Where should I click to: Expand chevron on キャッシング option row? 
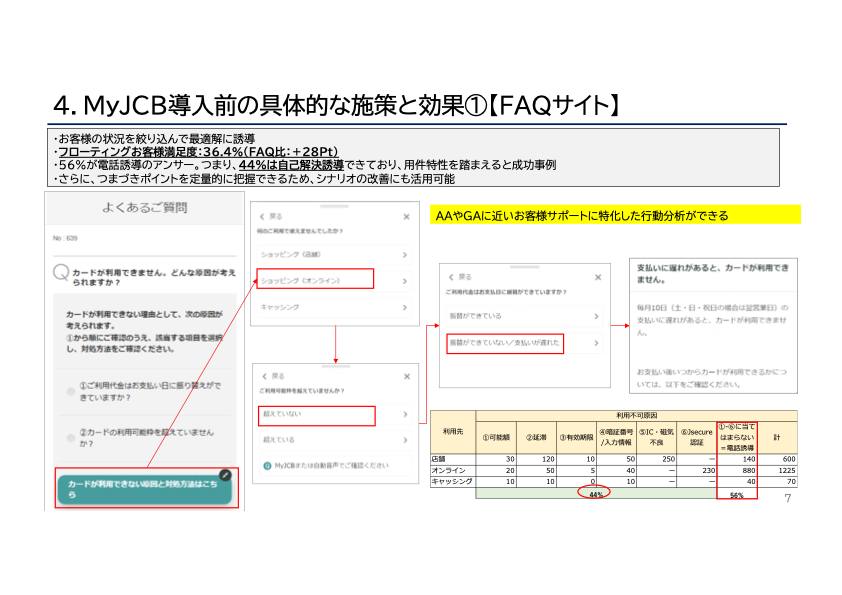point(405,307)
